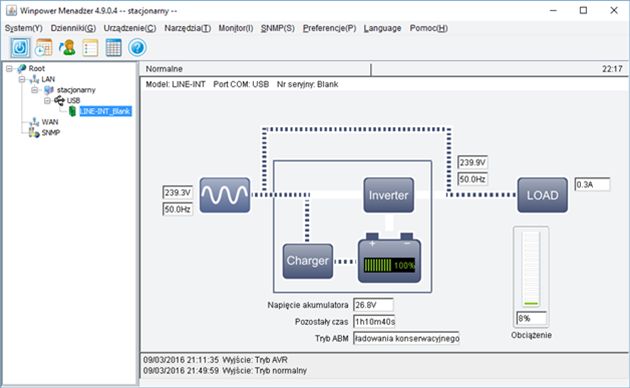The height and width of the screenshot is (388, 630).
Task: Select the SNMP tree item
Action: 51,133
